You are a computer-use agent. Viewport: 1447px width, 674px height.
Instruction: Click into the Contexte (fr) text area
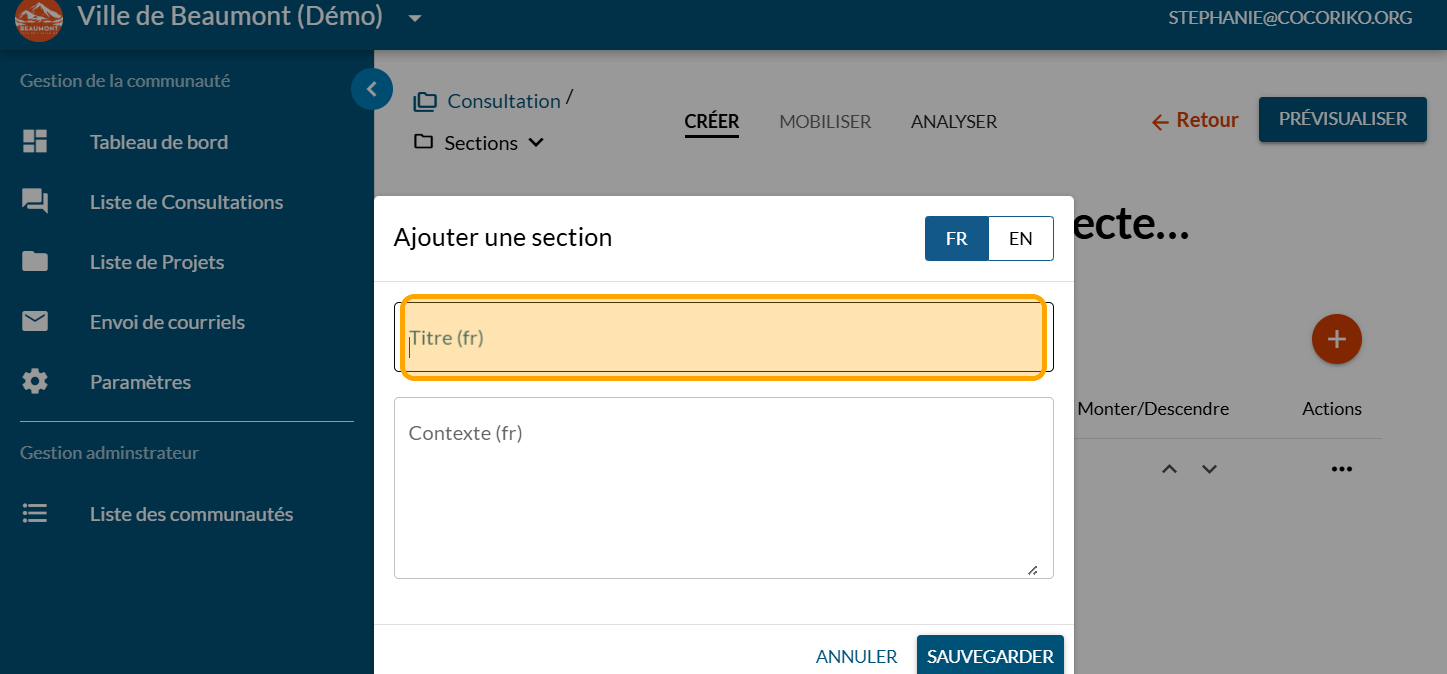(723, 488)
